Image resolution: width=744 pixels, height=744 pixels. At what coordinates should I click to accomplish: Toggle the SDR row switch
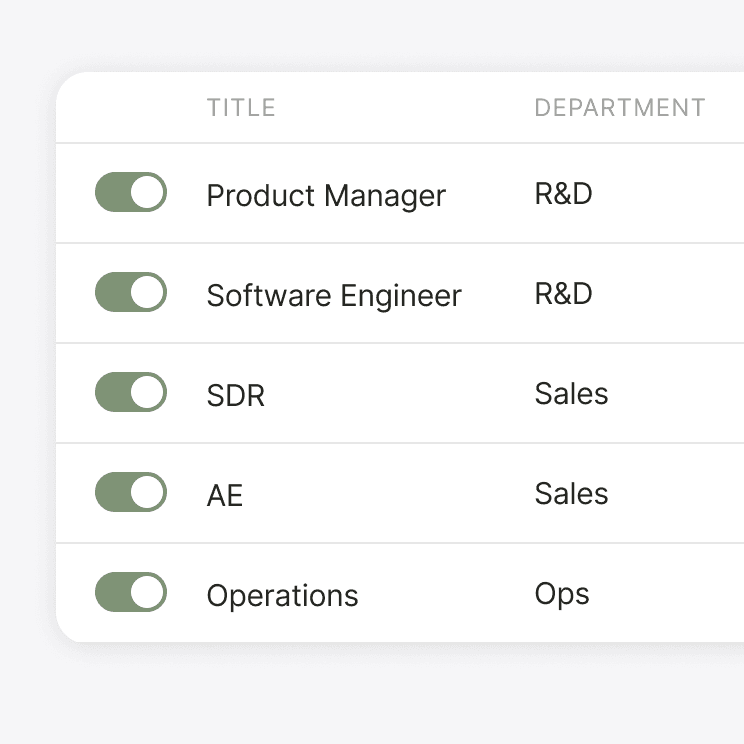point(131,392)
